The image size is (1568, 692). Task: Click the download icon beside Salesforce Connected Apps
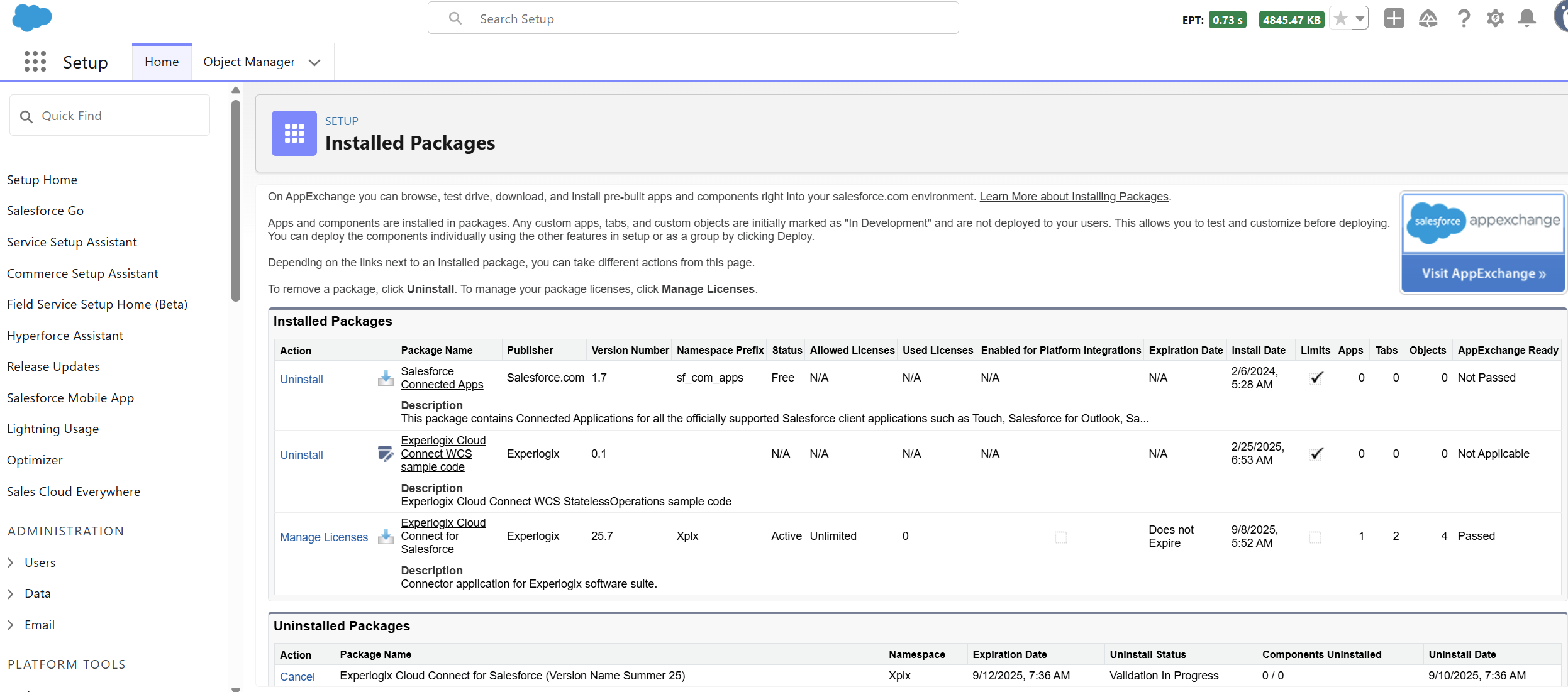click(386, 378)
